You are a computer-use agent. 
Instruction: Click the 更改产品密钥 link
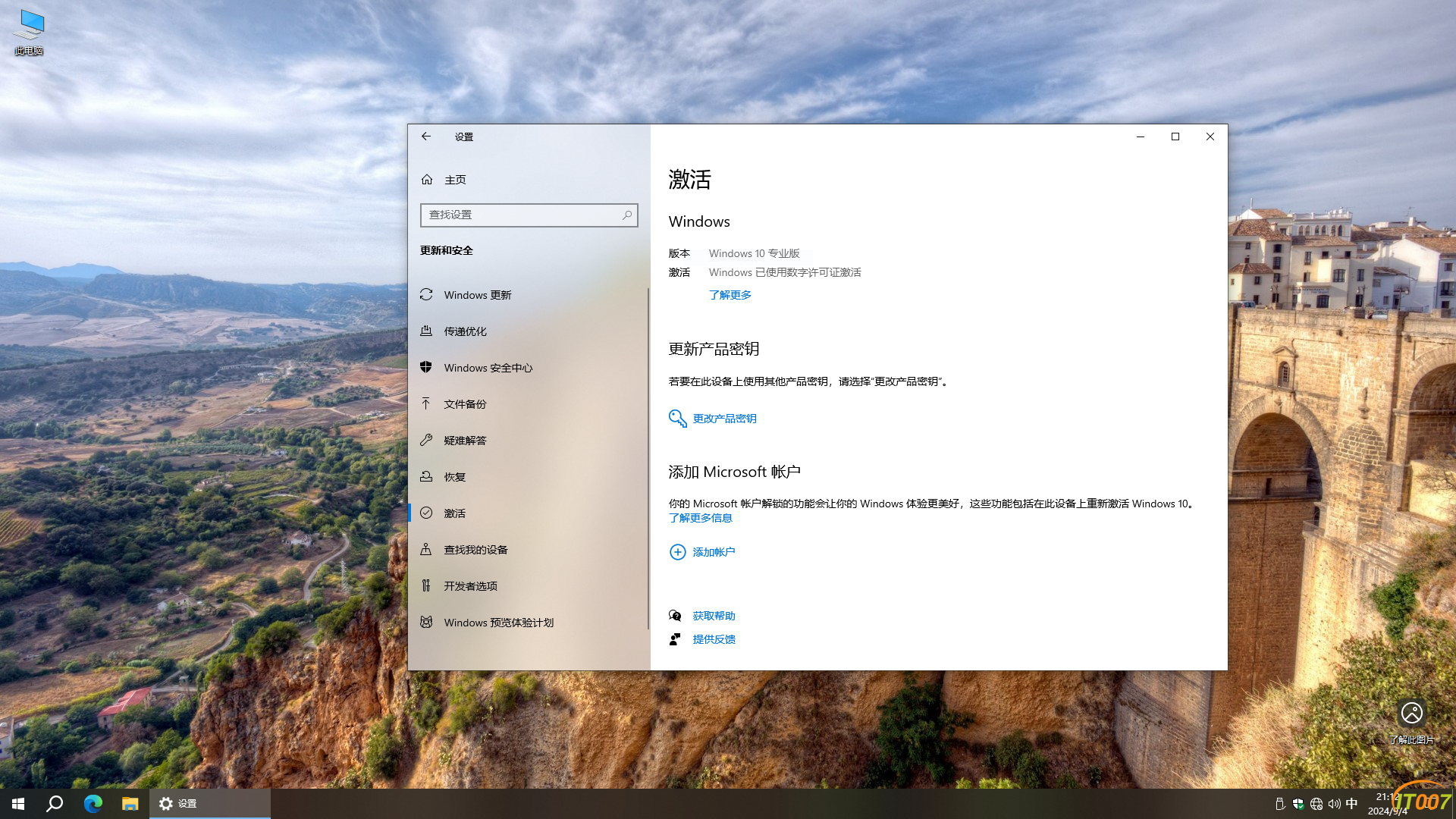[724, 419]
